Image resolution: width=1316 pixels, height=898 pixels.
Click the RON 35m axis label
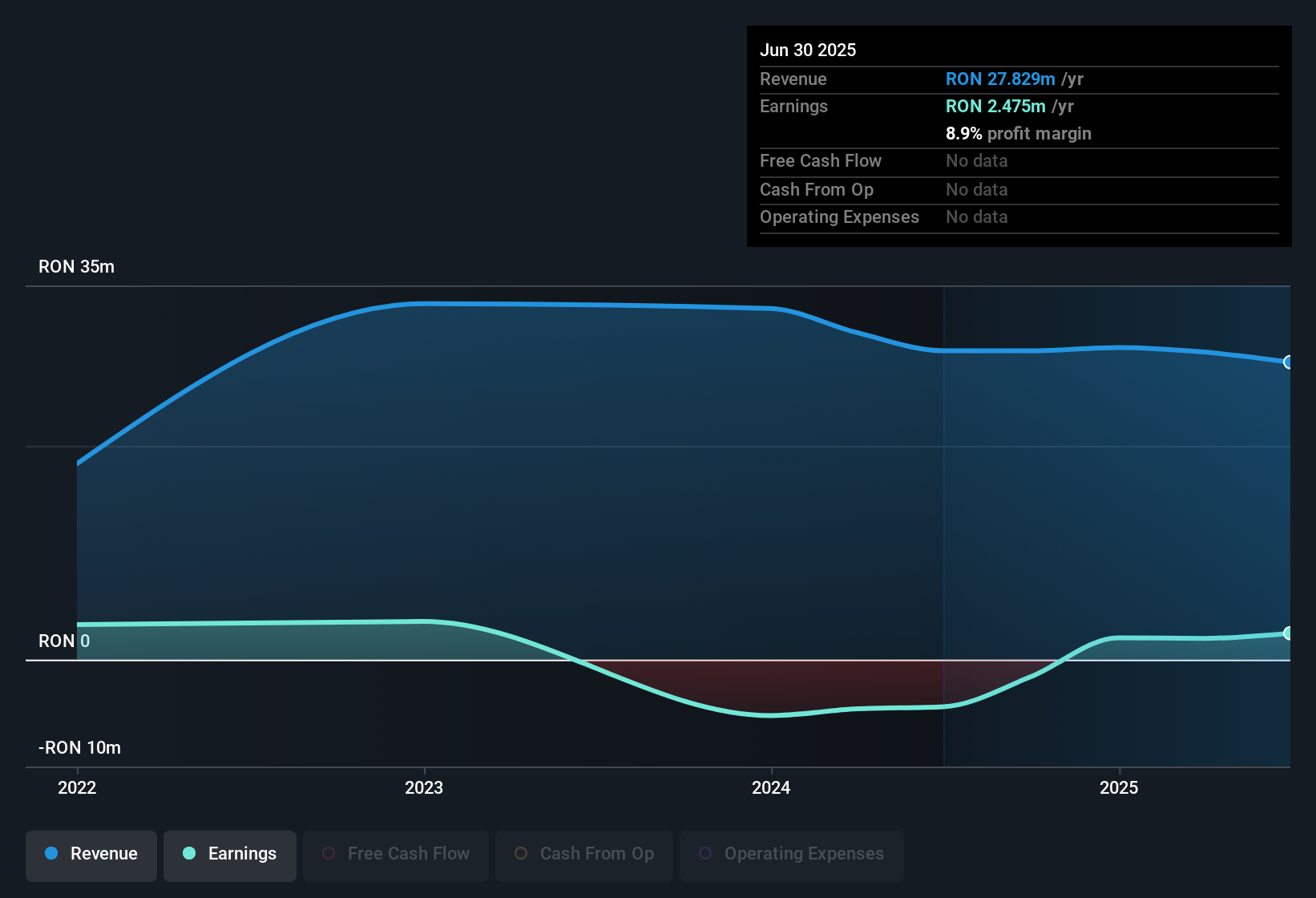pos(76,267)
